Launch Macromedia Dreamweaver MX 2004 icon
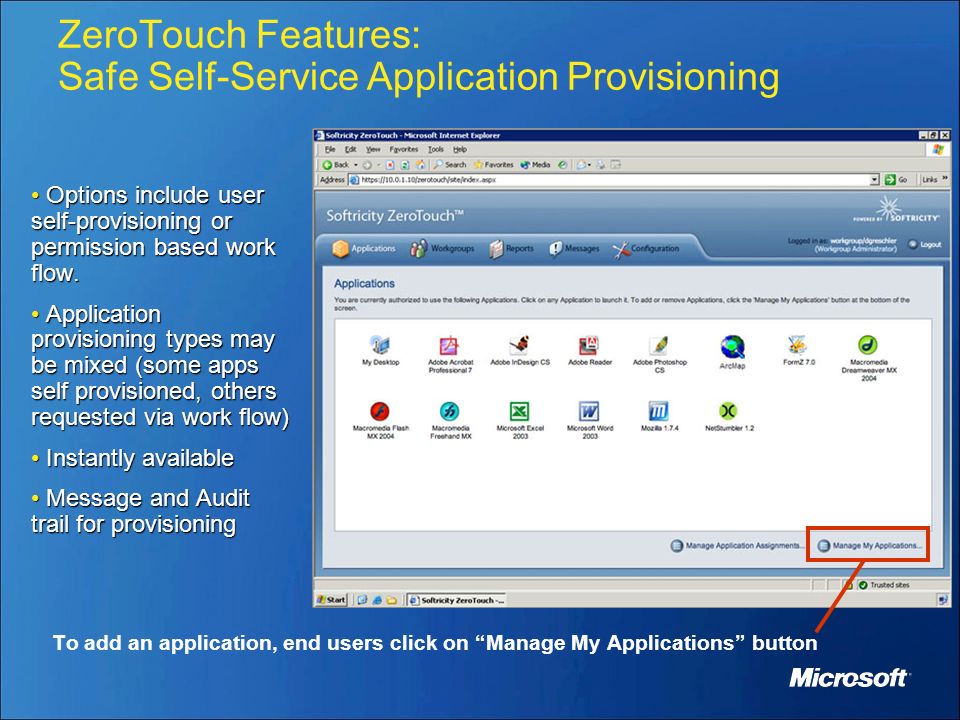 click(868, 346)
